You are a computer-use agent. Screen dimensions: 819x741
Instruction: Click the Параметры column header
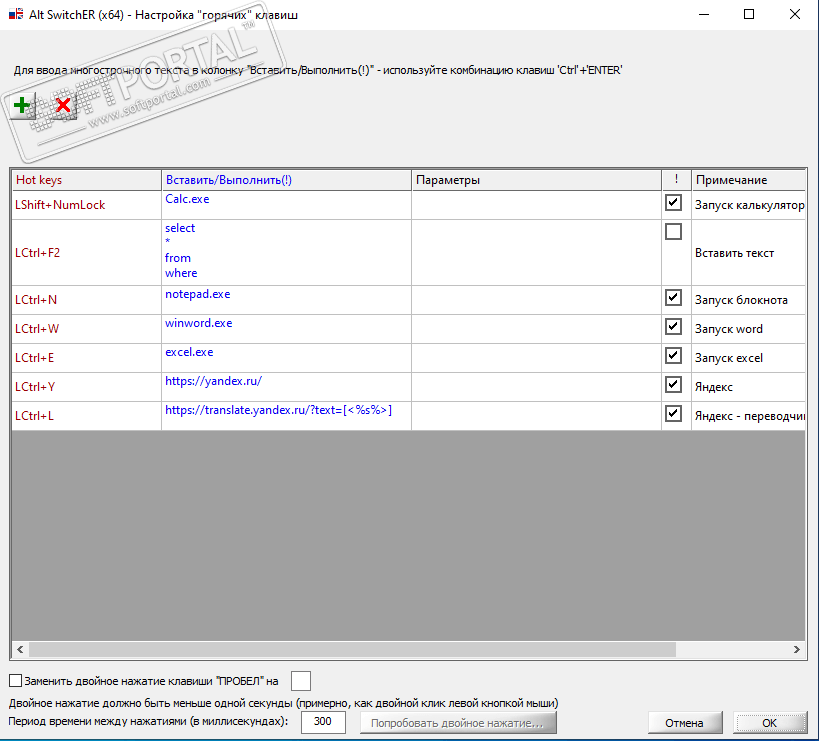click(536, 180)
